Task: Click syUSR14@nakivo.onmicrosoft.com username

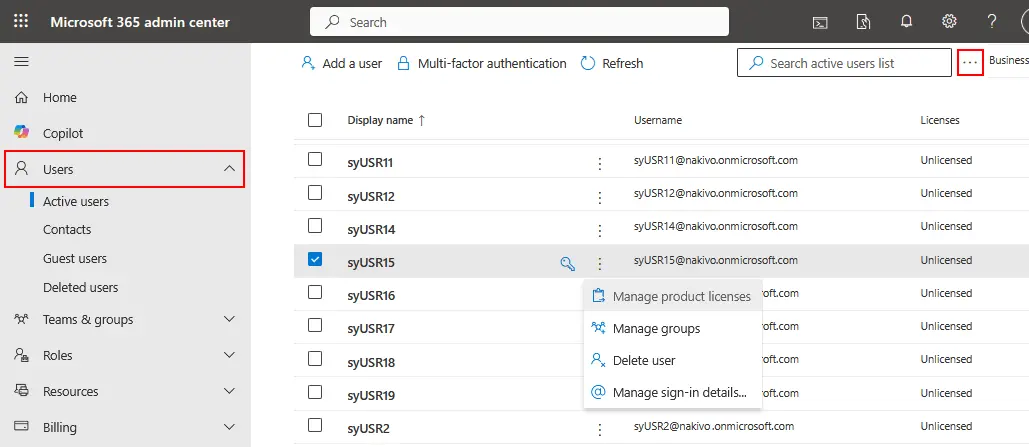Action: point(716,226)
